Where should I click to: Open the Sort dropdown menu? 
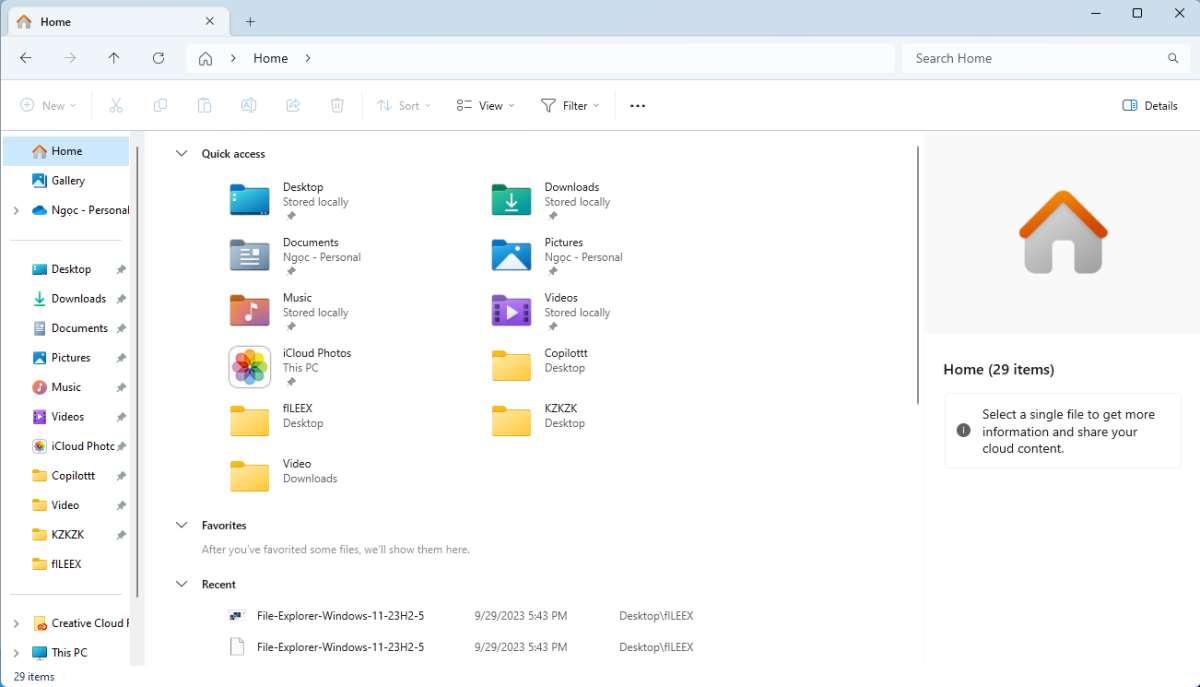[404, 105]
